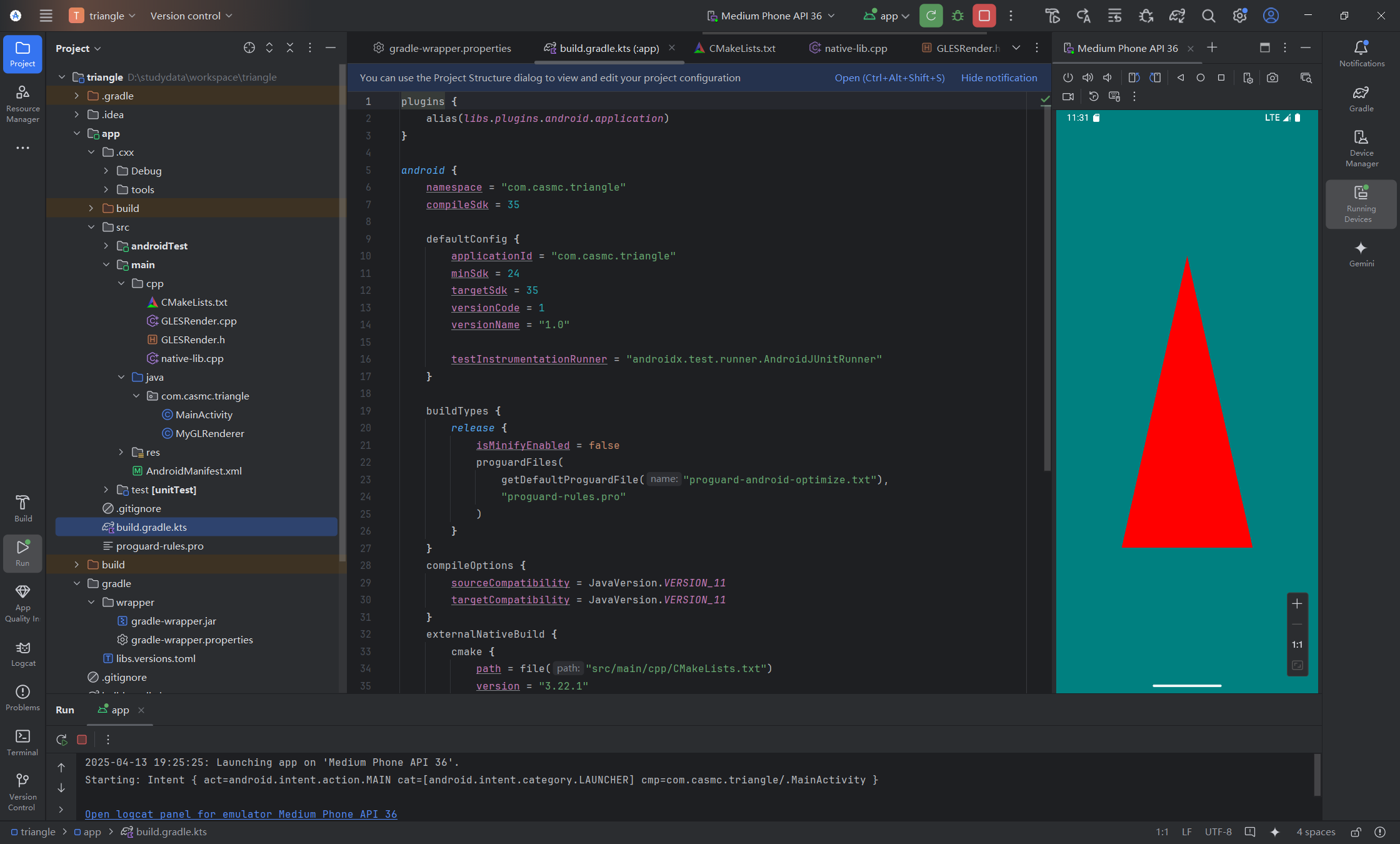
Task: Start debugging the app
Action: click(957, 16)
